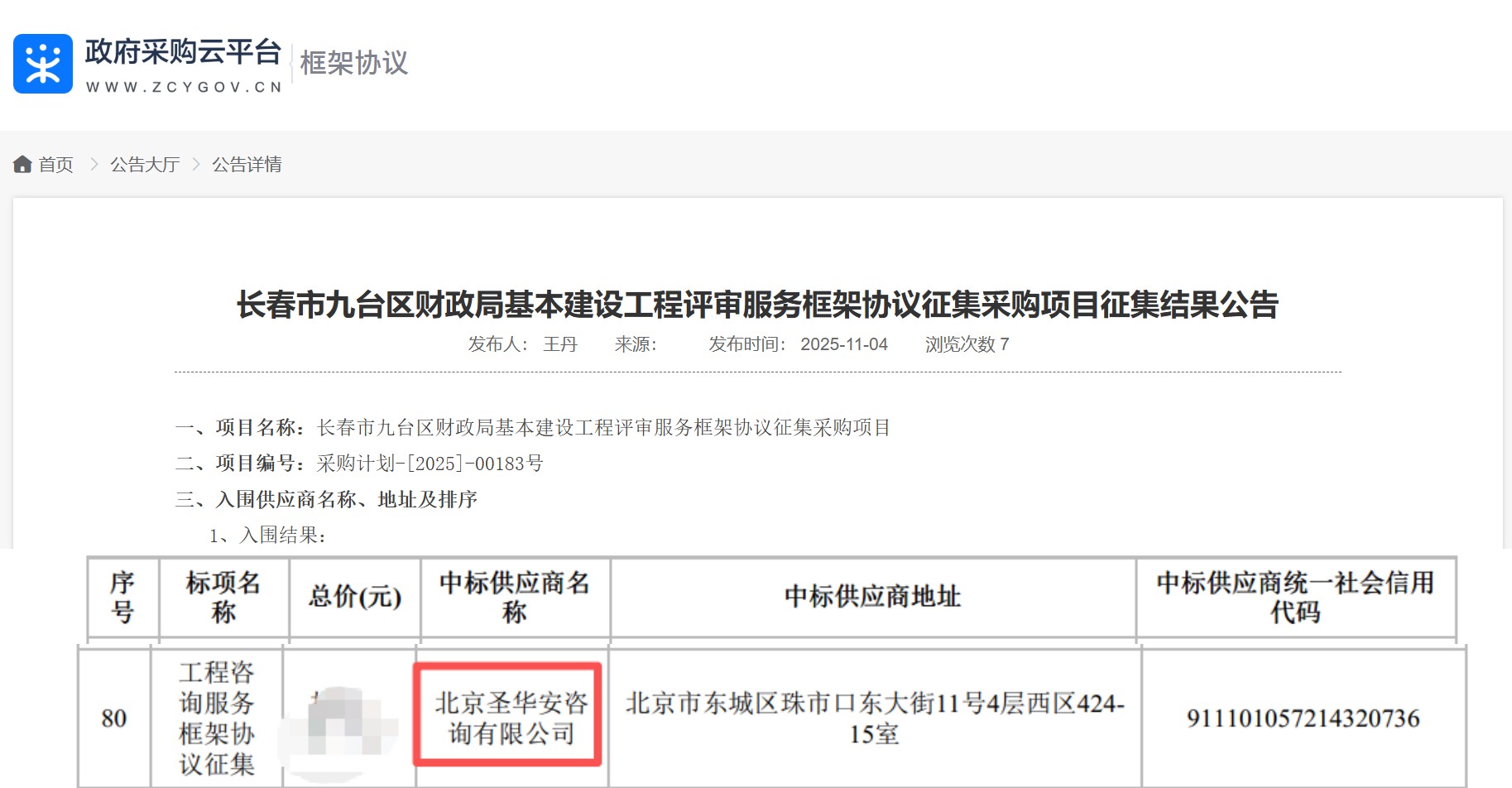The width and height of the screenshot is (1512, 788).
Task: Click the 中标供应商地址 column header
Action: 872,597
